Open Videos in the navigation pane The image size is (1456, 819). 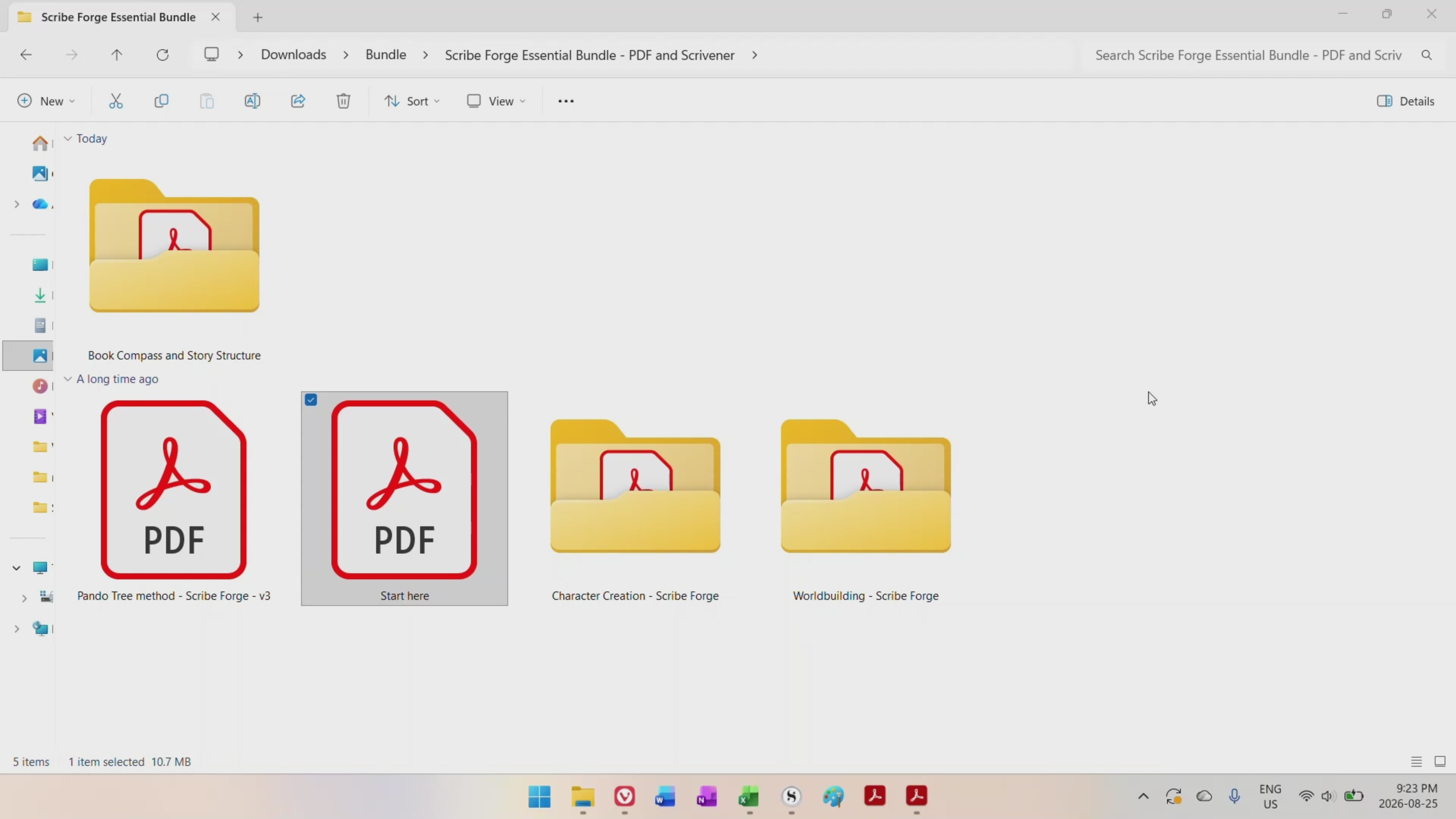(x=39, y=417)
